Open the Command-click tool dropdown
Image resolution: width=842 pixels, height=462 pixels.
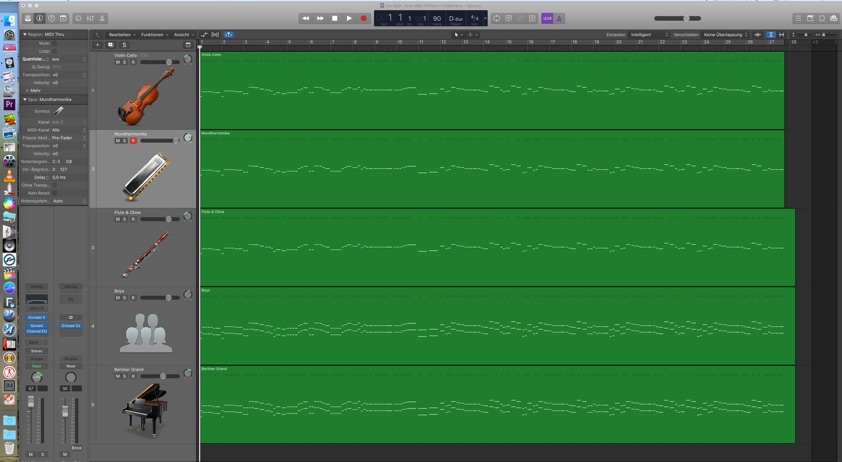click(472, 34)
